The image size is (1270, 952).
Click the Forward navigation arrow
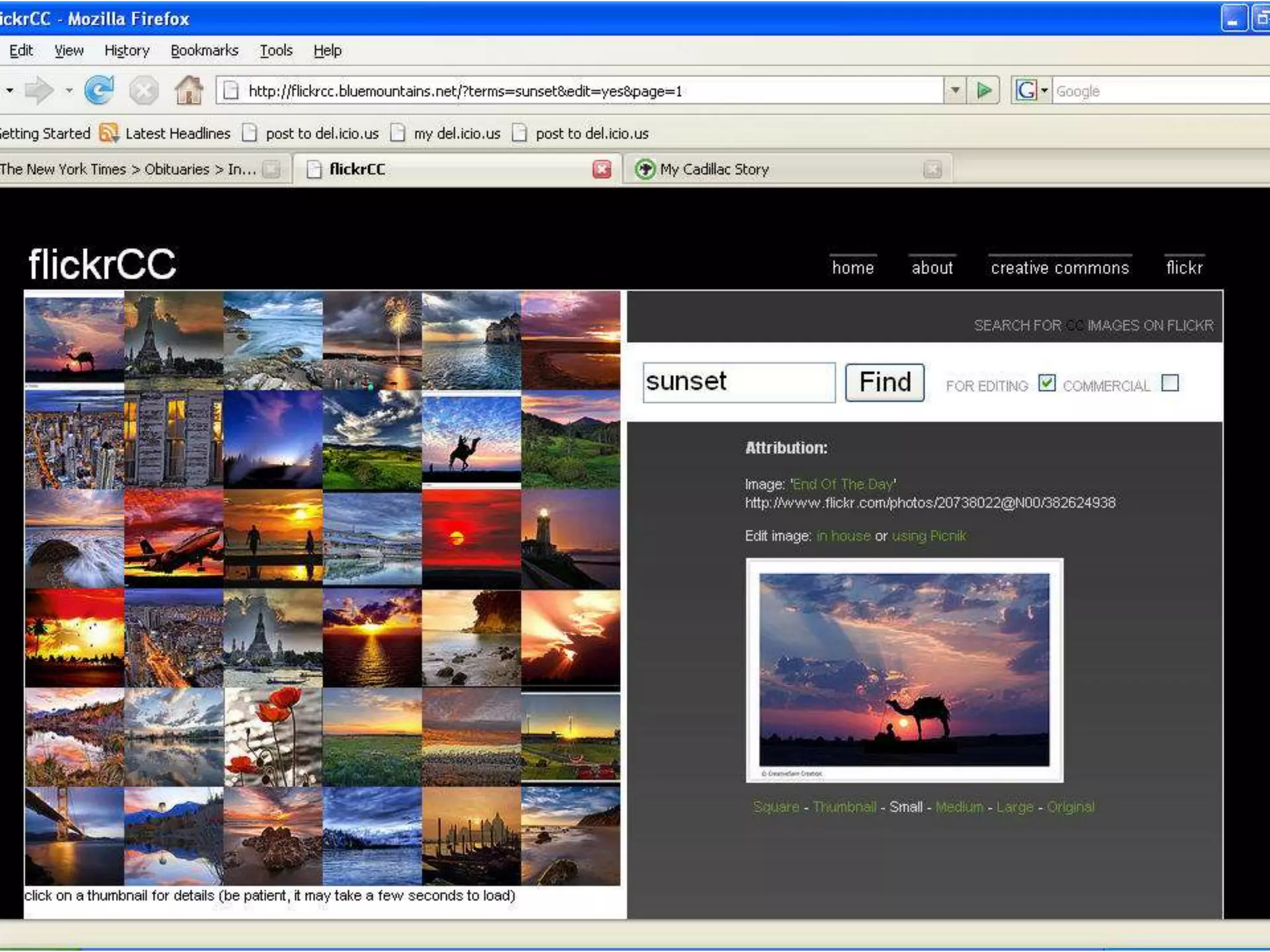coord(40,90)
